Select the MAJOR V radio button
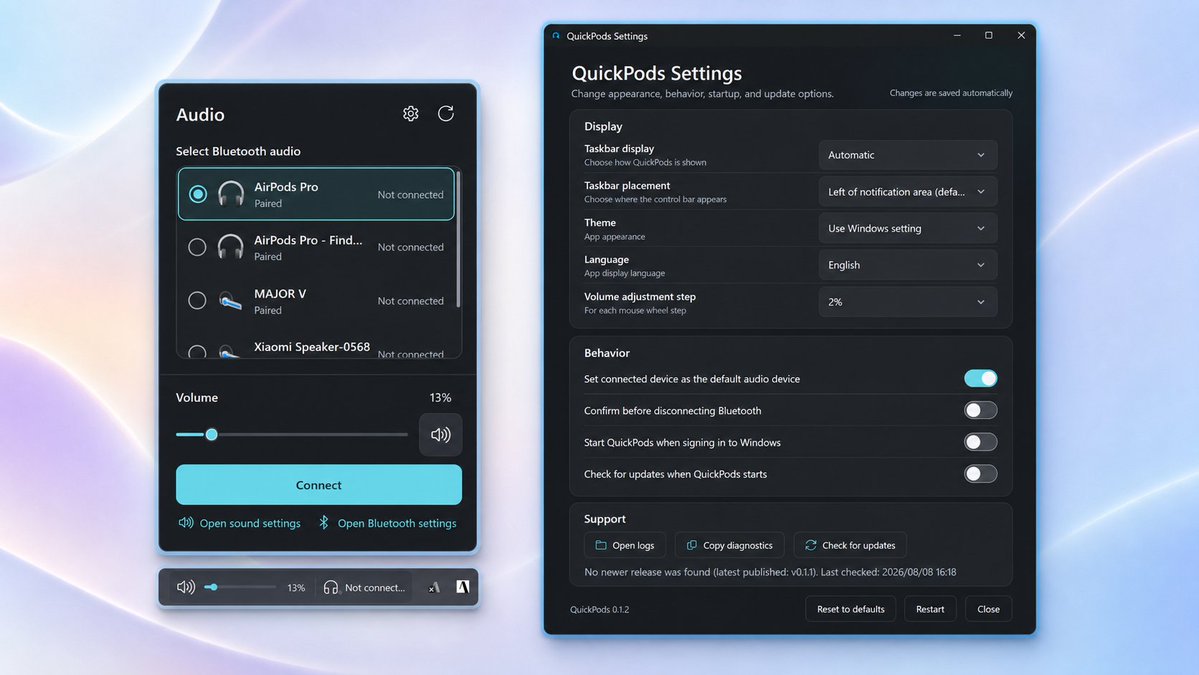 (x=197, y=300)
